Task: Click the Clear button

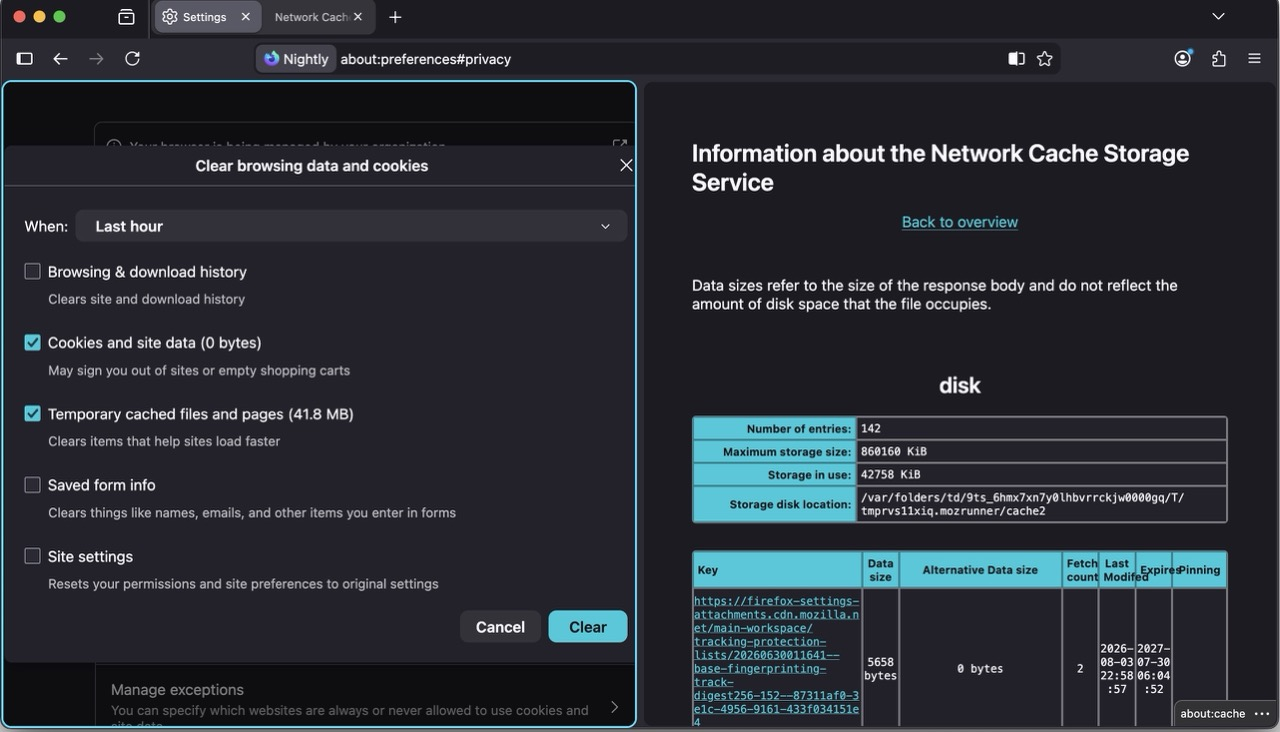Action: pos(588,627)
